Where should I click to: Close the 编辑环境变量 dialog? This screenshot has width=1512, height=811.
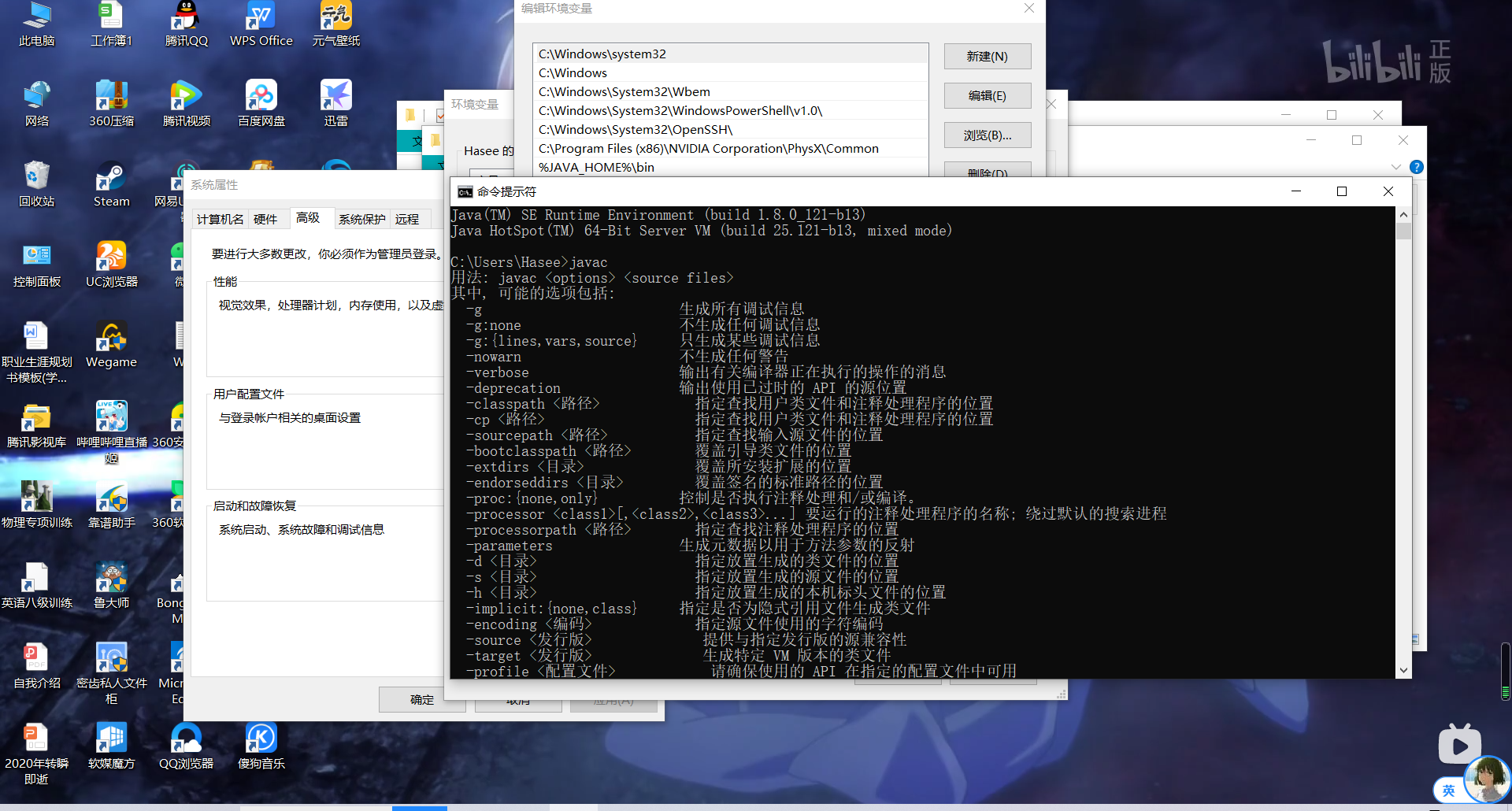click(1028, 8)
